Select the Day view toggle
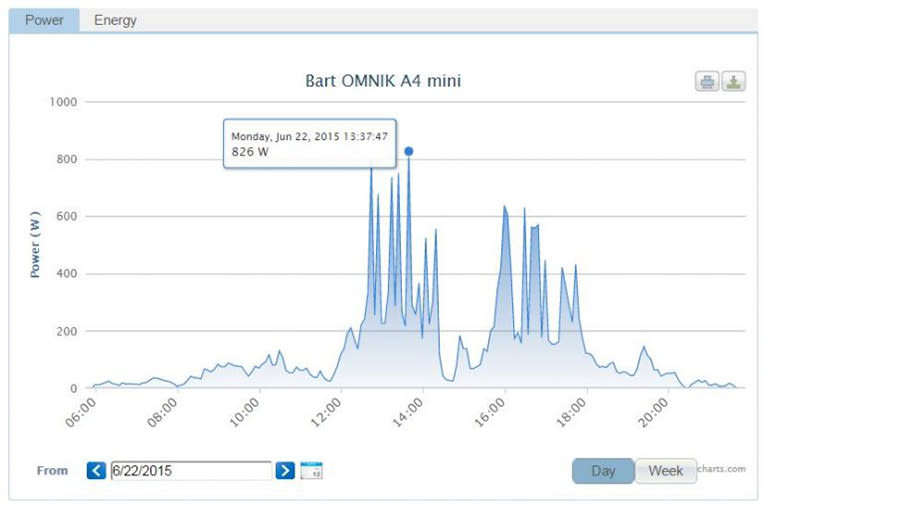900x506 pixels. coord(603,471)
